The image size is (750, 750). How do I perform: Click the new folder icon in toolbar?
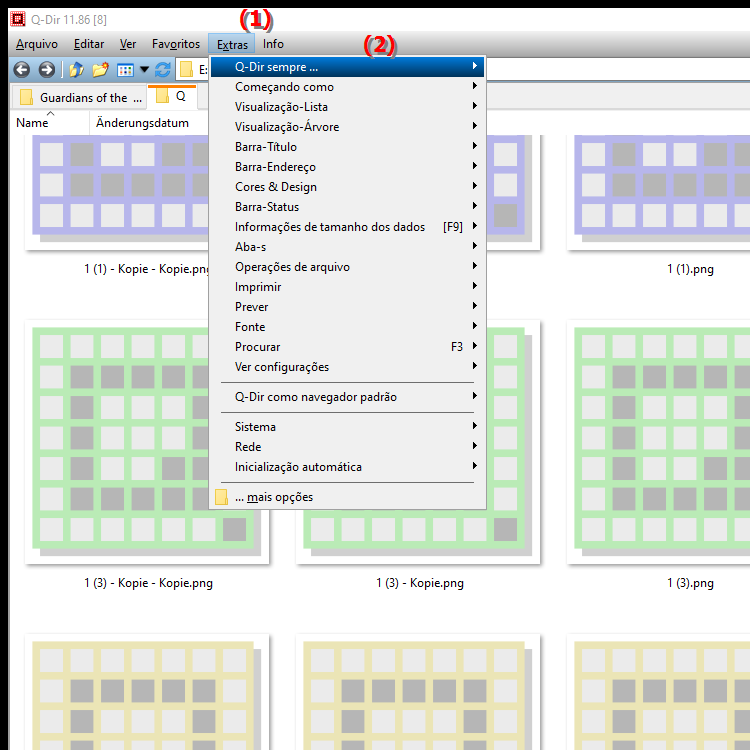tap(100, 70)
